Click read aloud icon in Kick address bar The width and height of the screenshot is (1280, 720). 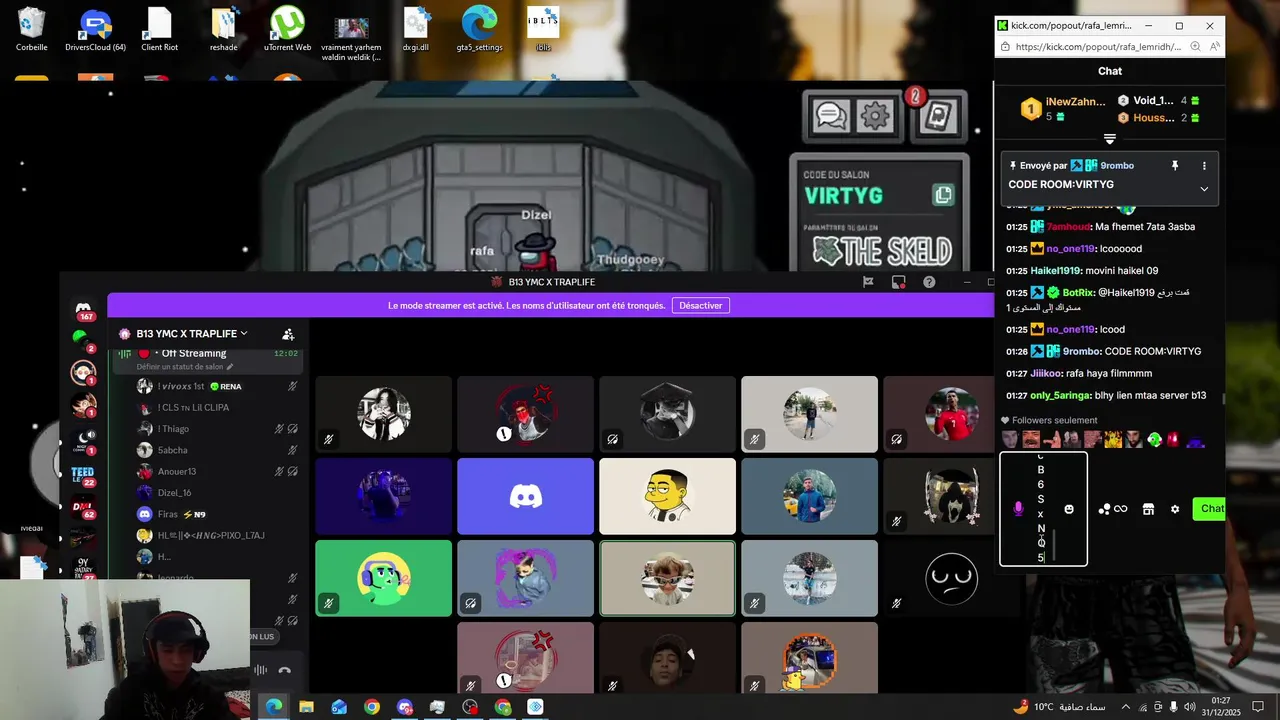pyautogui.click(x=1214, y=47)
